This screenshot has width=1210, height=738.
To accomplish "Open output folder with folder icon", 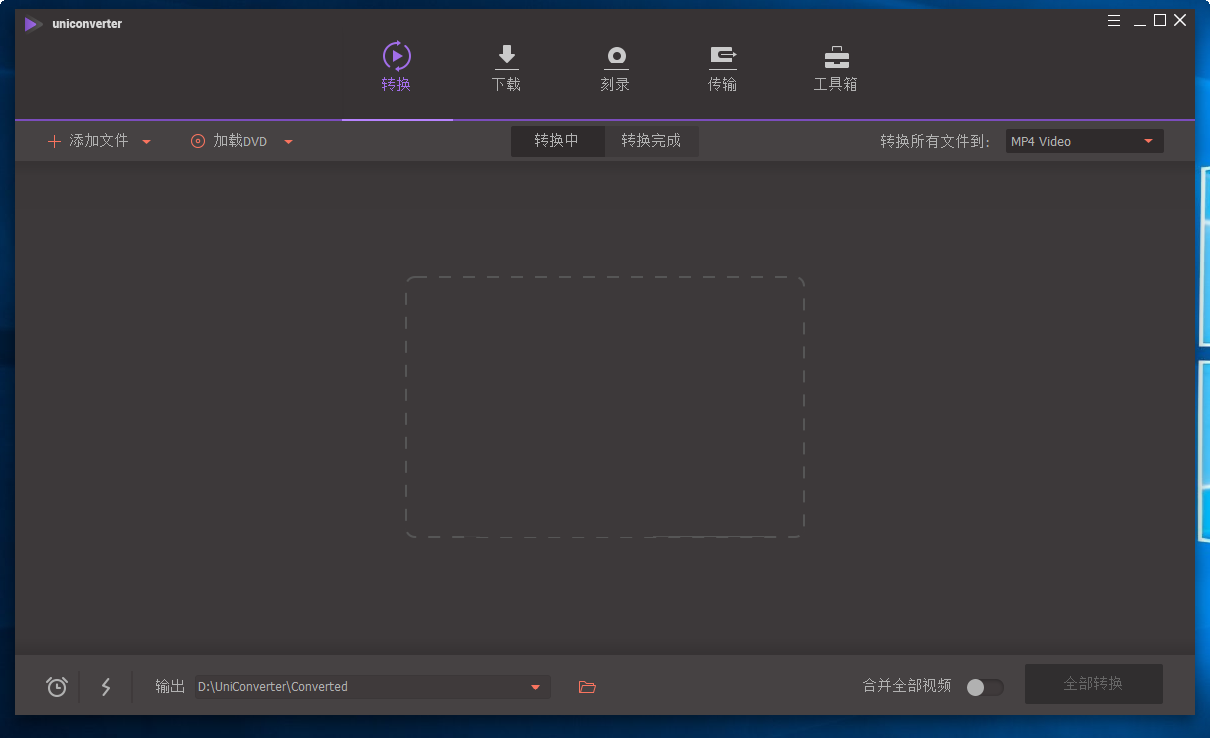I will click(587, 687).
